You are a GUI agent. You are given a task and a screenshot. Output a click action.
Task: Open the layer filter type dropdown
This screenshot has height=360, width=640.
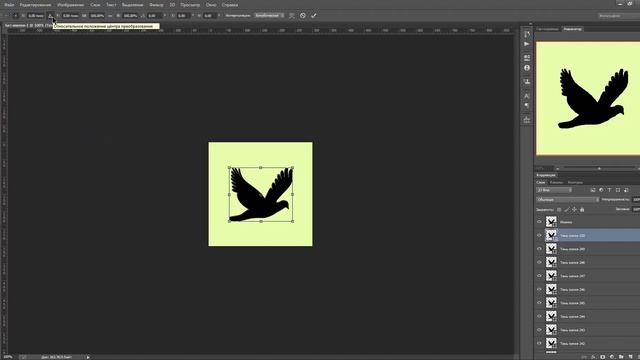tap(554, 190)
